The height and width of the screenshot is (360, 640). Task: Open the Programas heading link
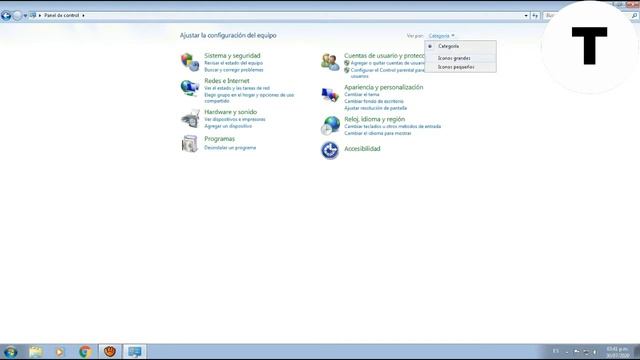tap(220, 139)
